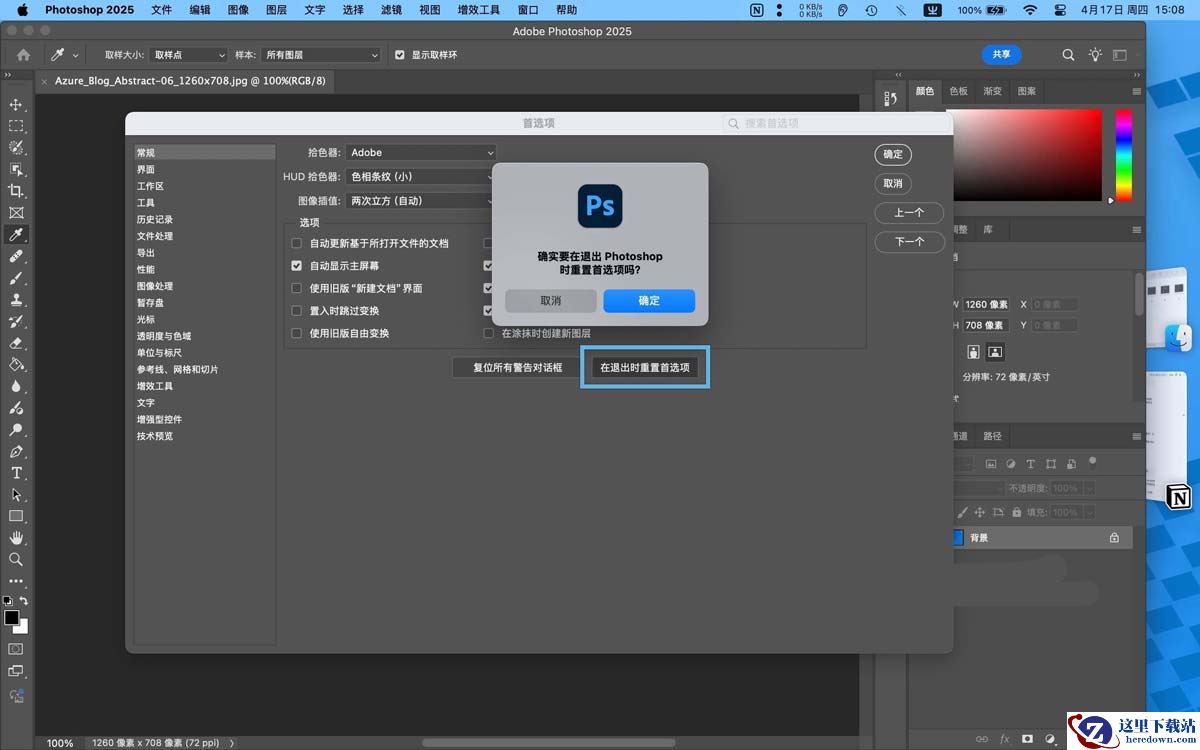Open the 图层 menu in menu bar

click(x=276, y=10)
